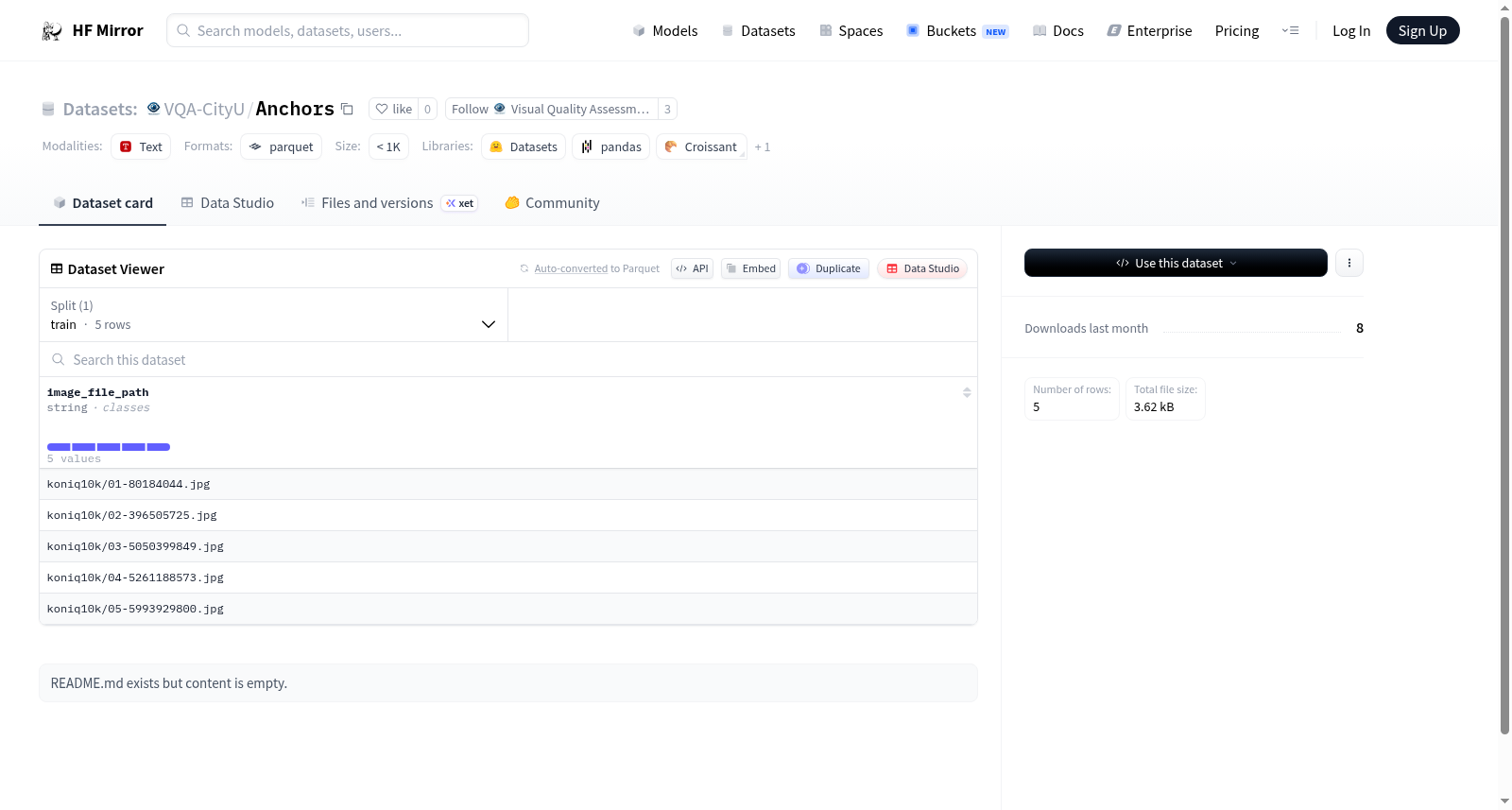This screenshot has width=1512, height=810.
Task: Open the Pricing page
Action: click(1237, 31)
